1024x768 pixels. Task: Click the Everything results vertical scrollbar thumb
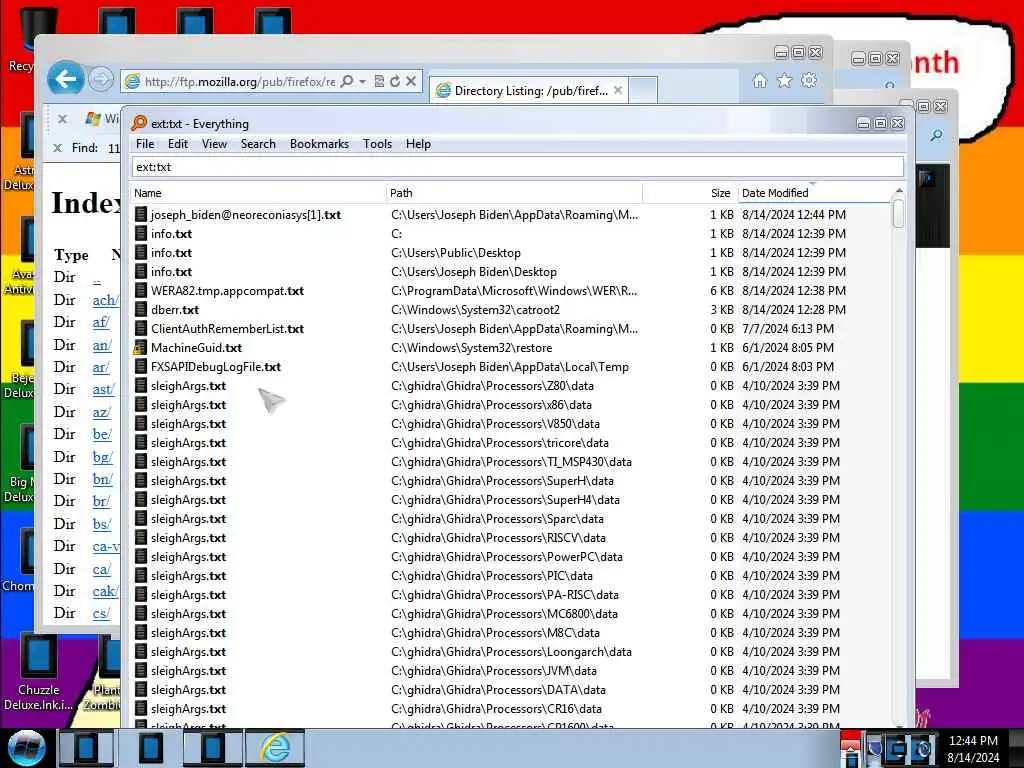pos(899,214)
